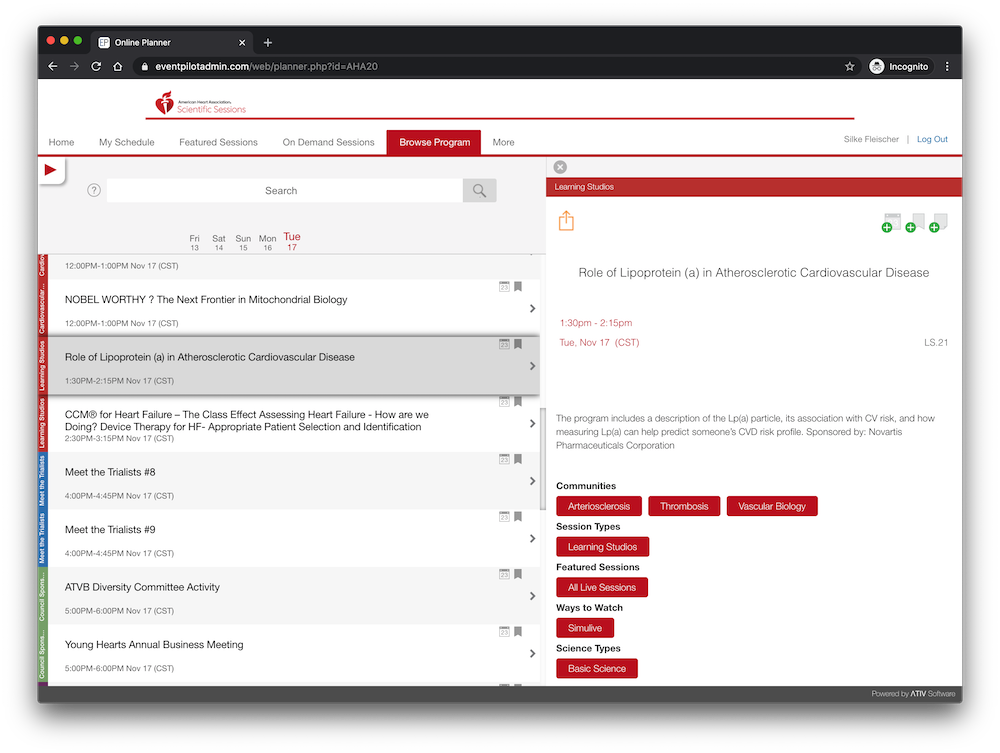Go to the browser home page

[117, 66]
